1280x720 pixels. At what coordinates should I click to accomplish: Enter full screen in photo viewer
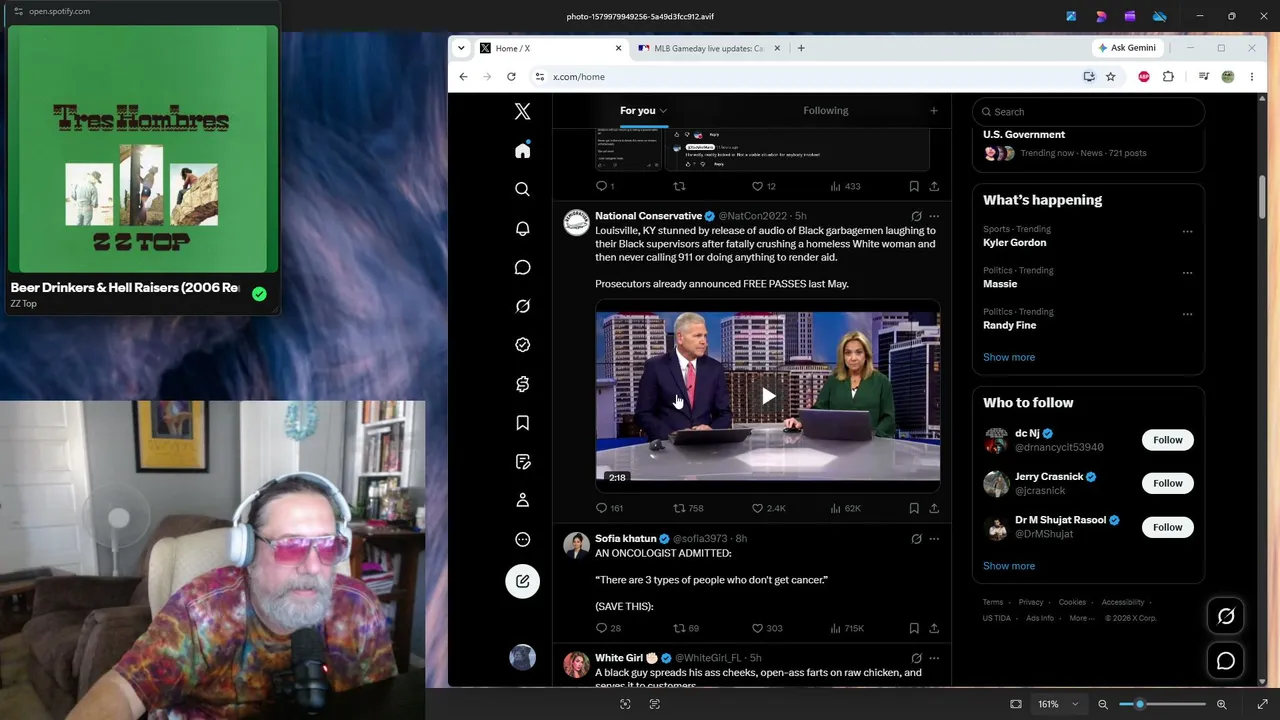coord(1262,704)
